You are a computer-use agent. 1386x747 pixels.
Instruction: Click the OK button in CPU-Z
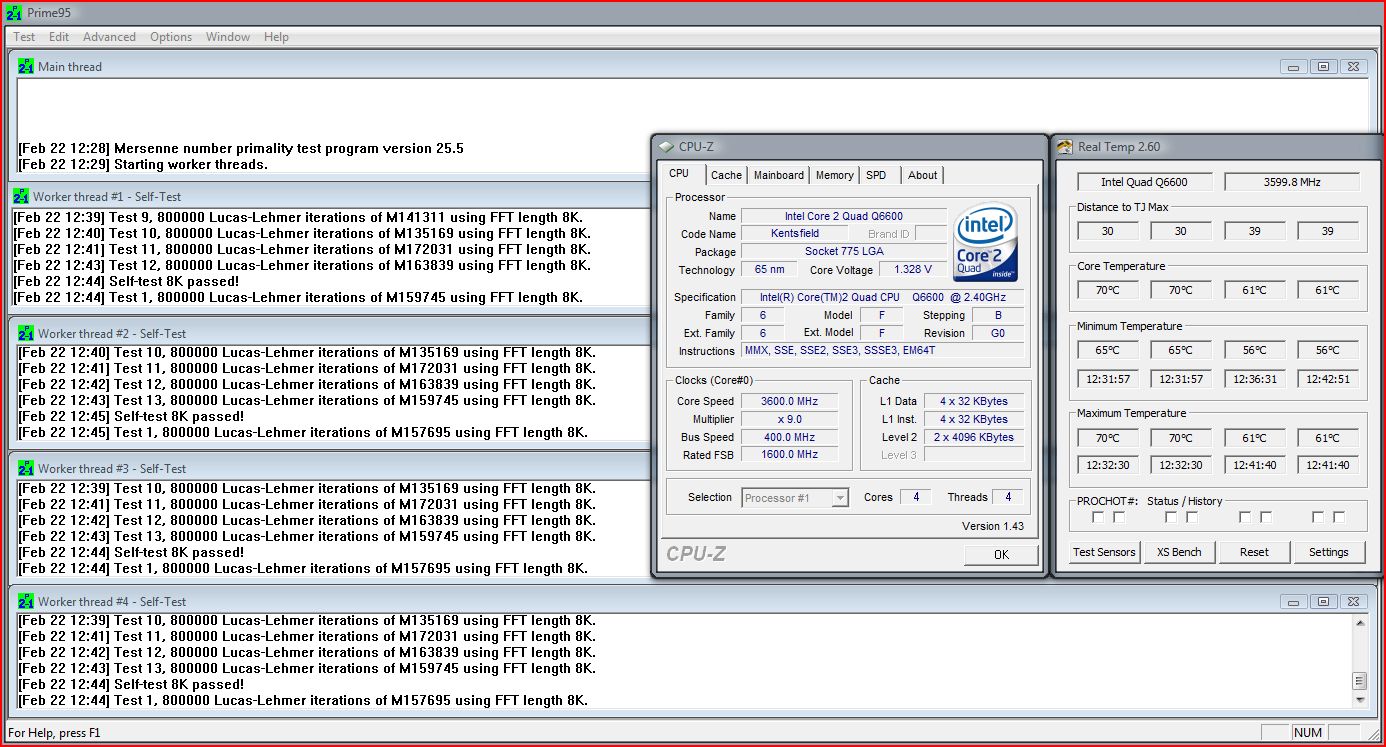click(1001, 555)
